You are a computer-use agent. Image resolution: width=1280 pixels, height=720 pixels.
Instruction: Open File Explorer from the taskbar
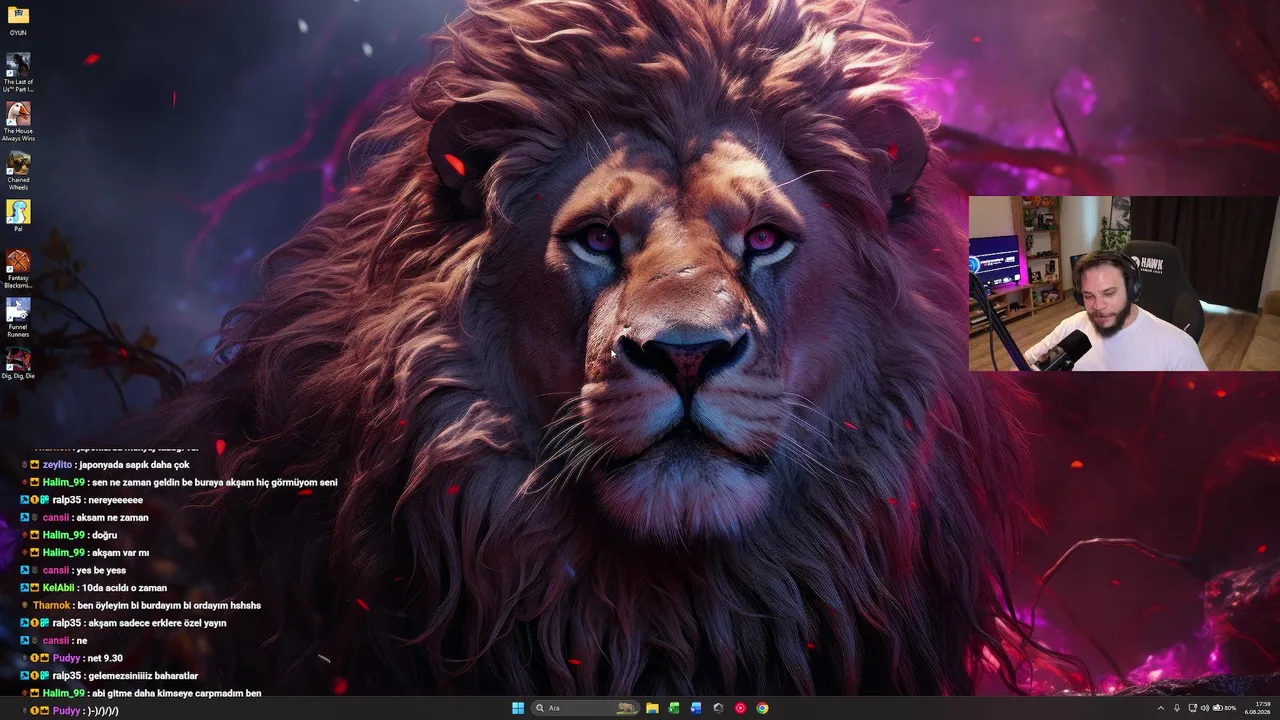(x=652, y=708)
